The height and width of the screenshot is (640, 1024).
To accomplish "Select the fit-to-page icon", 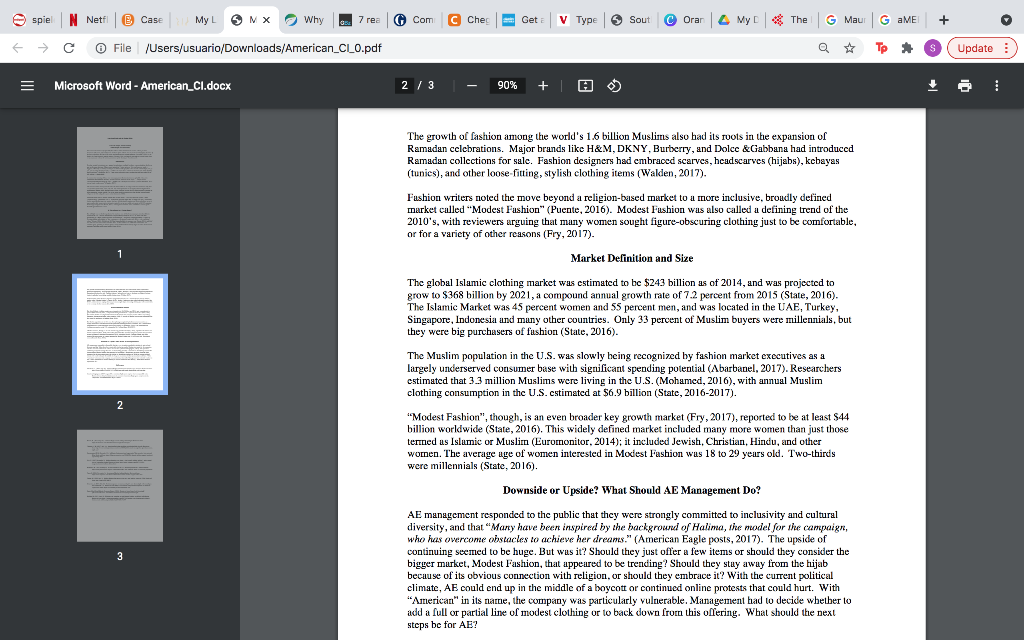I will tap(585, 85).
